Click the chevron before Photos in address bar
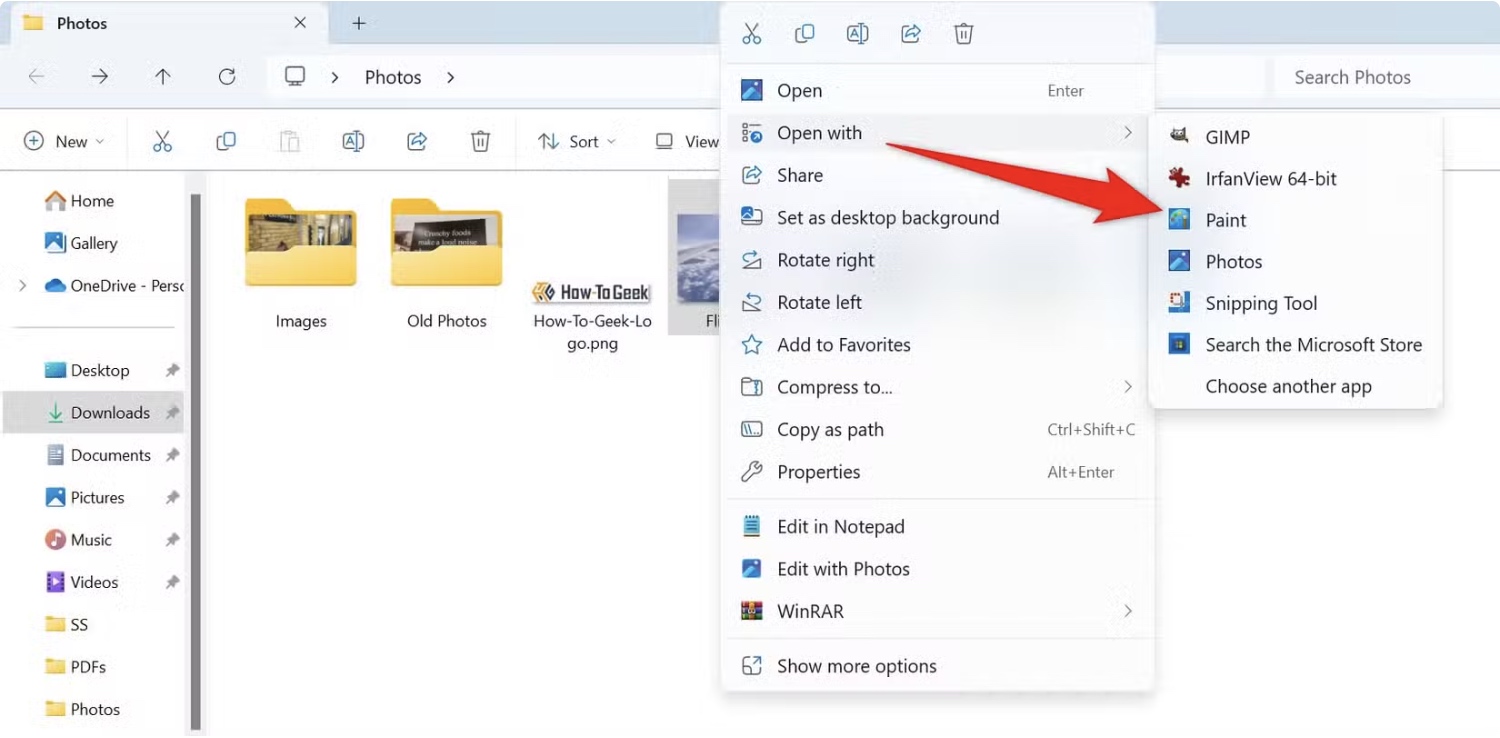 [x=335, y=77]
